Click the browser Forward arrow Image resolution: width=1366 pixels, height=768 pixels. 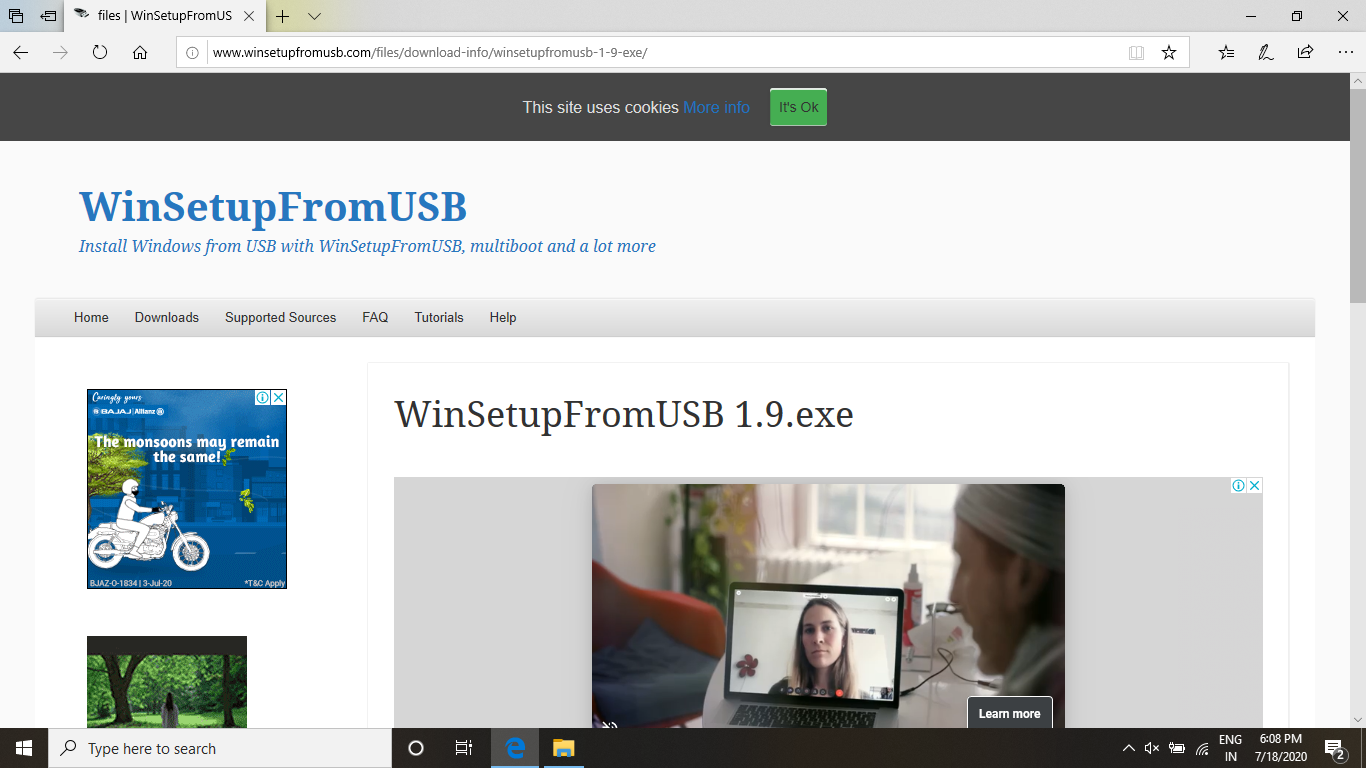click(60, 52)
